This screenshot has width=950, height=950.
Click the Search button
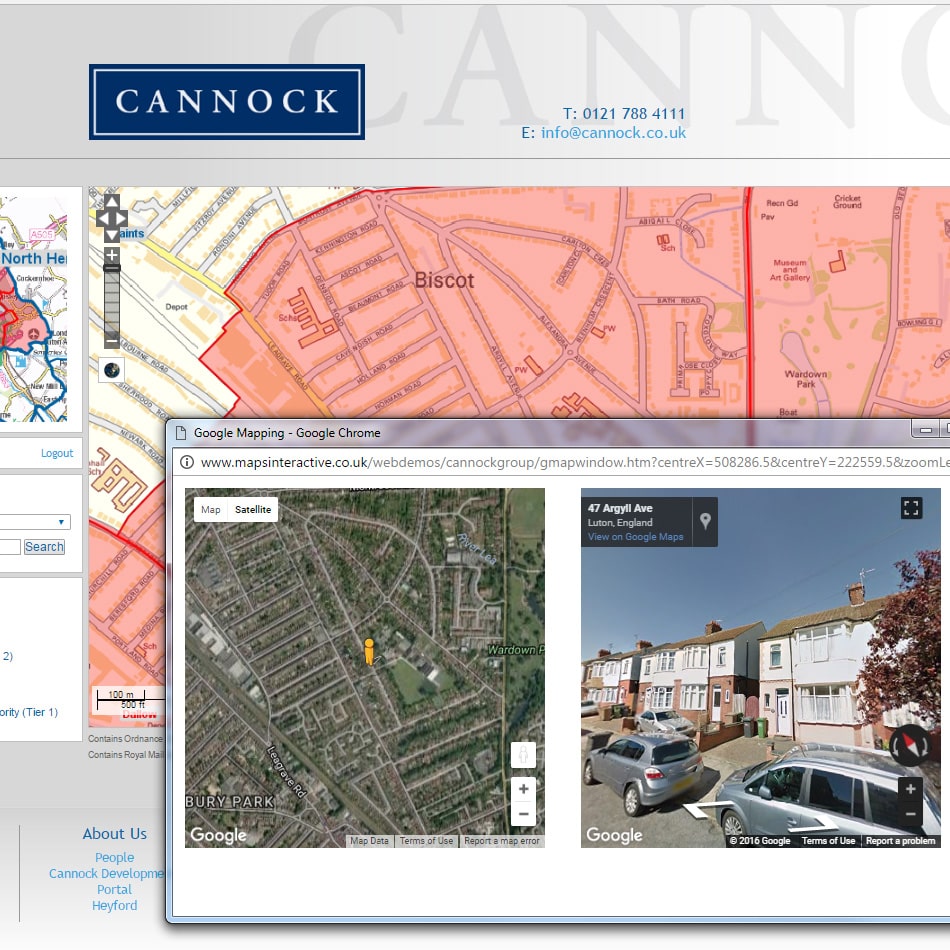pyautogui.click(x=44, y=547)
